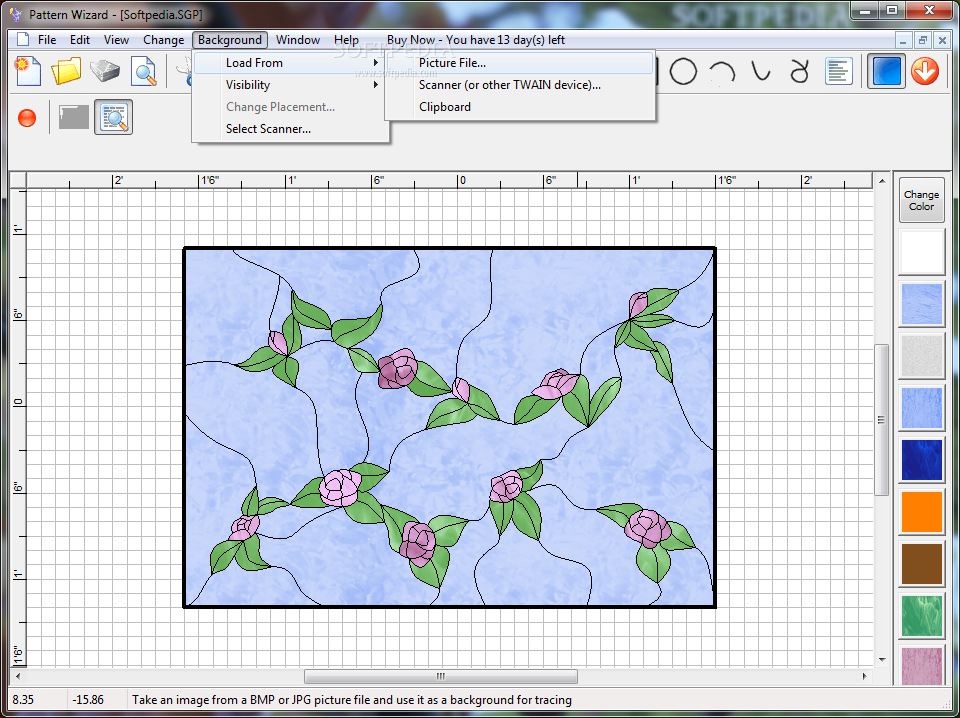Click the scroll up arrow of the canvas

click(882, 181)
